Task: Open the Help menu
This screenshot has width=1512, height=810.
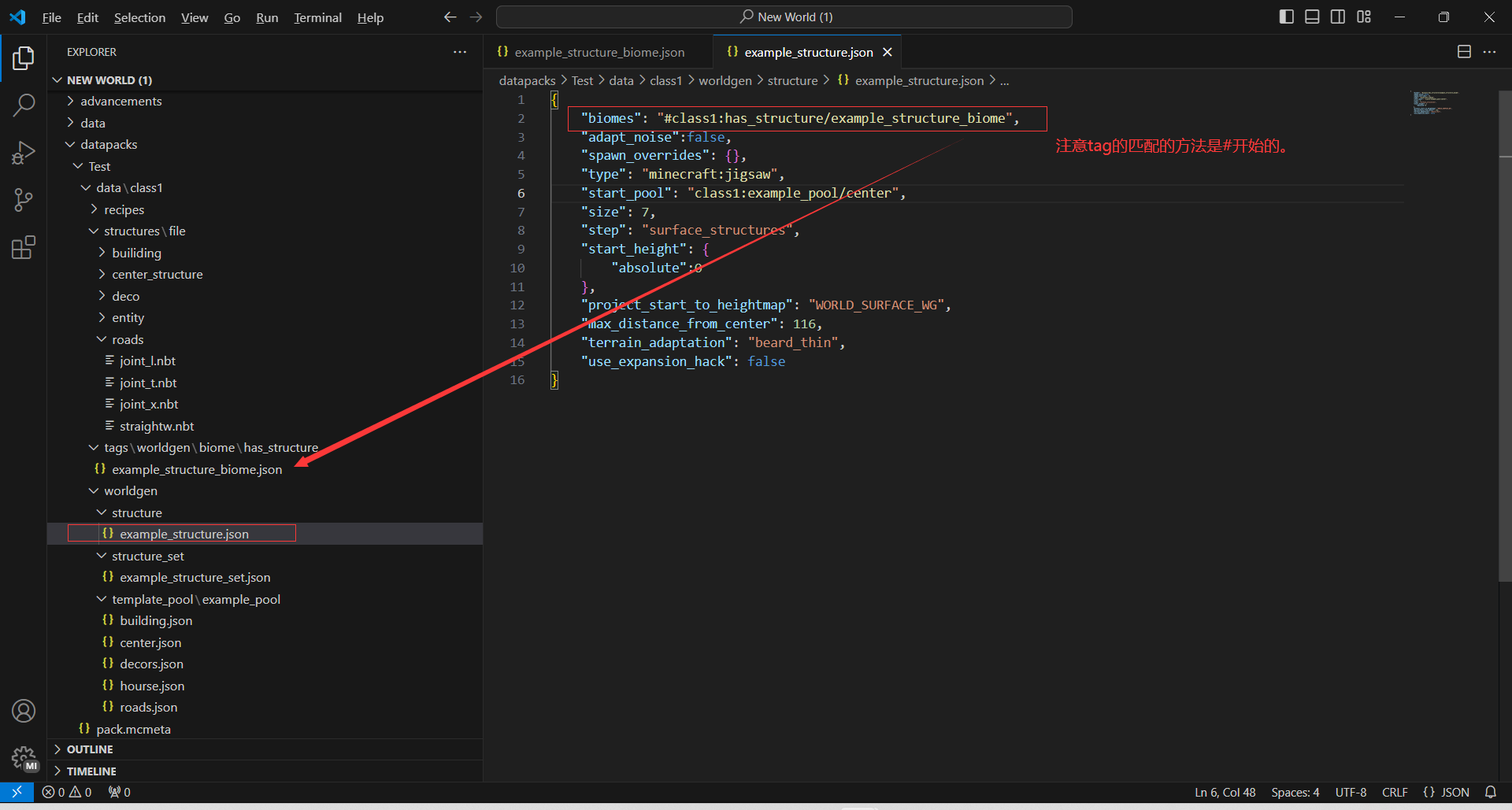Action: coord(370,17)
